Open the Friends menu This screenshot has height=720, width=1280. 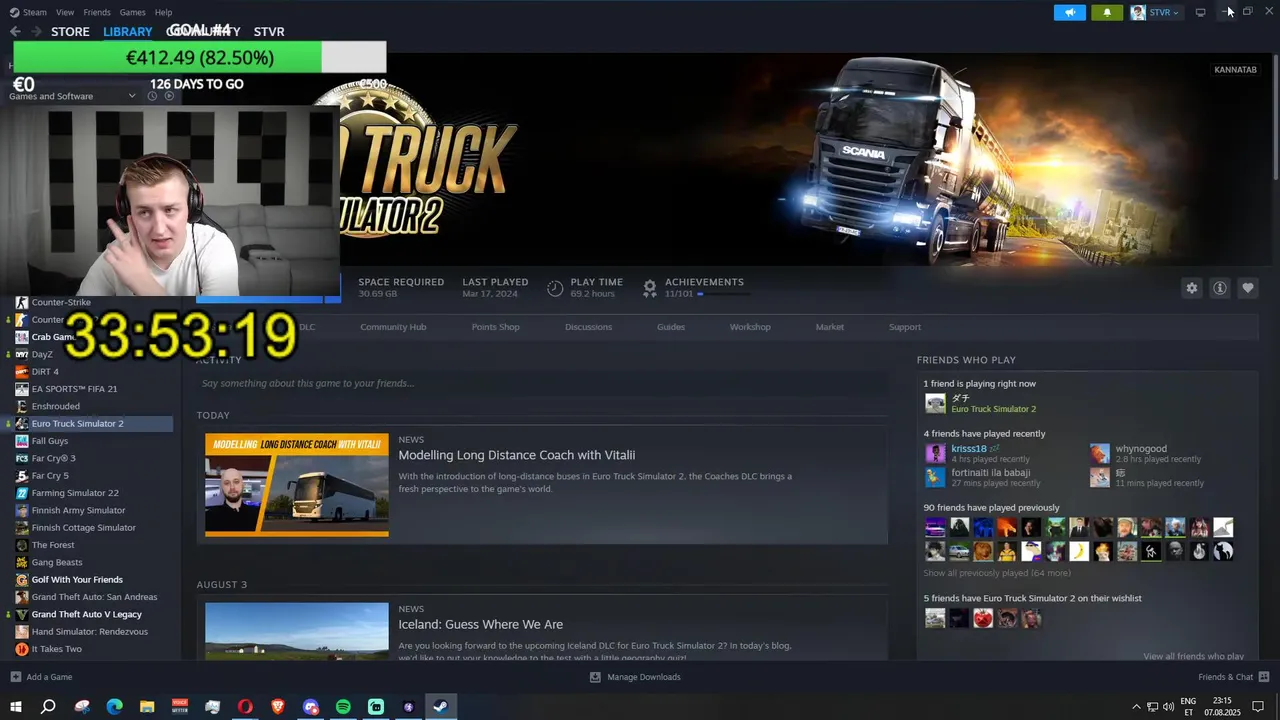(x=97, y=12)
